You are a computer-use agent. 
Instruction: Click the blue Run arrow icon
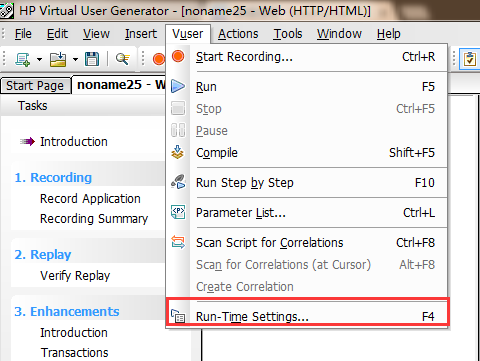tap(178, 86)
